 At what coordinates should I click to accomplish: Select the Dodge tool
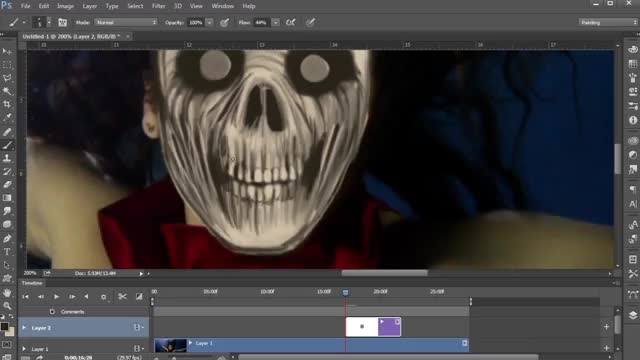tap(7, 224)
